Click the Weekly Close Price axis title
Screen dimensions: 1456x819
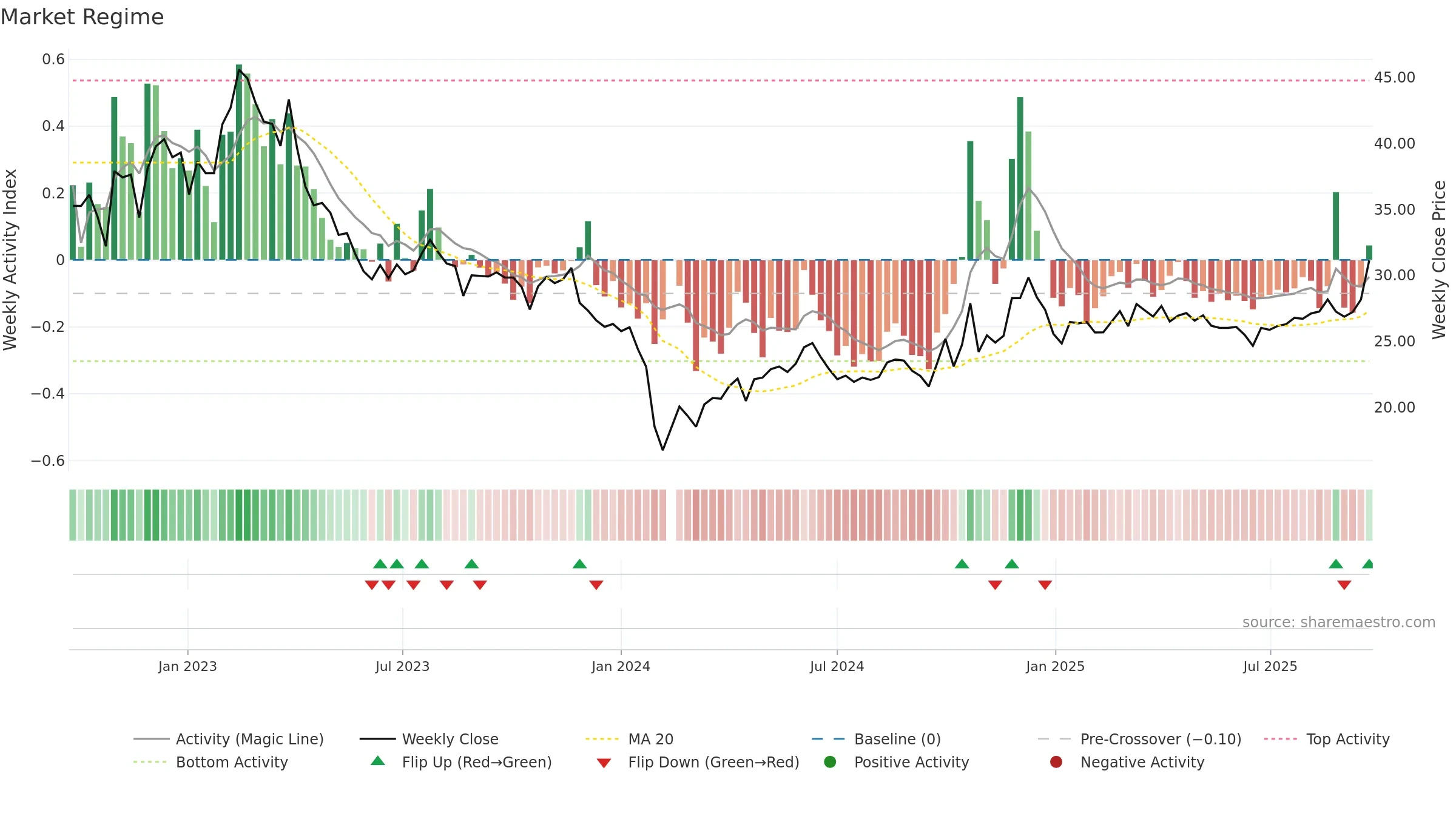click(x=1439, y=260)
